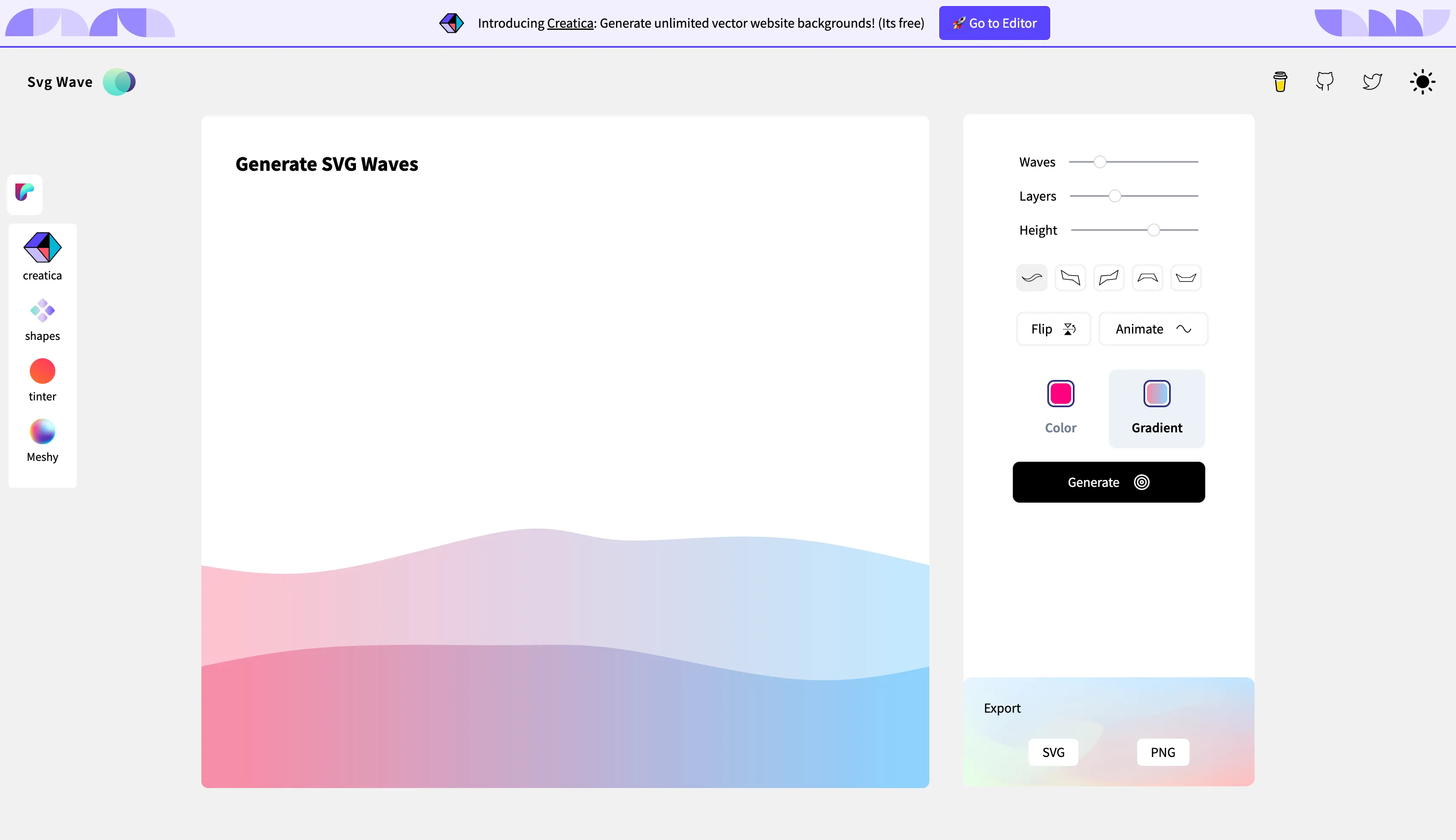
Task: Export the wave as SVG
Action: coord(1053,752)
